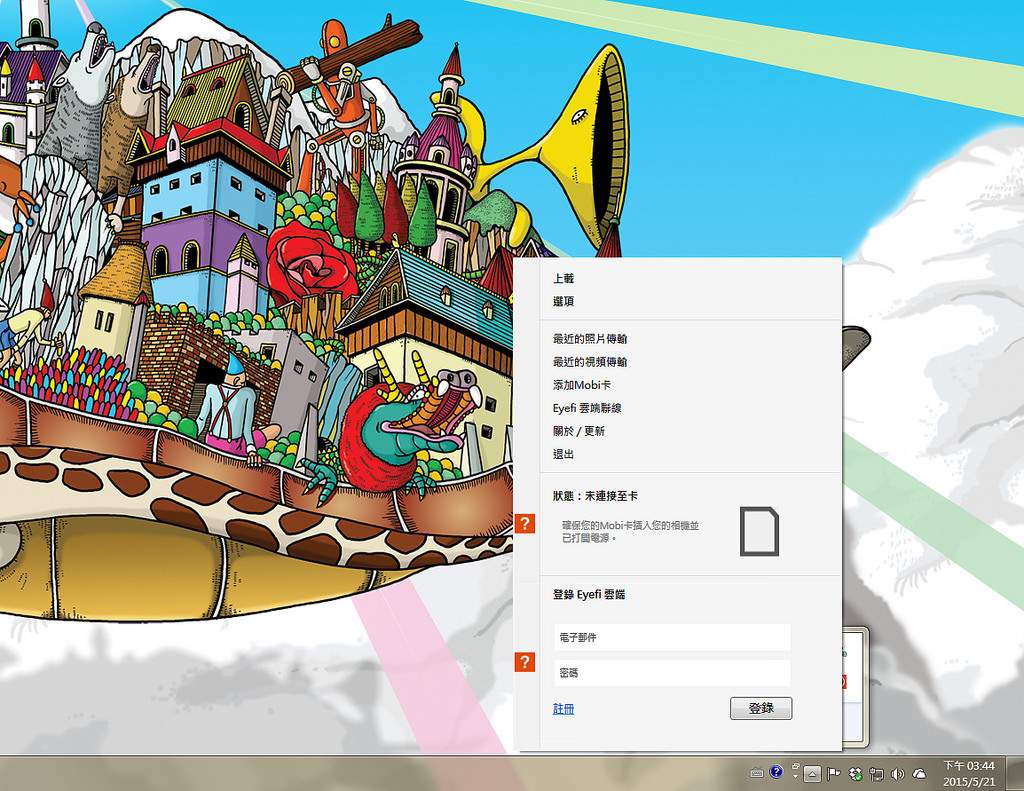Click the taskbar clock showing 03:44

pyautogui.click(x=968, y=773)
